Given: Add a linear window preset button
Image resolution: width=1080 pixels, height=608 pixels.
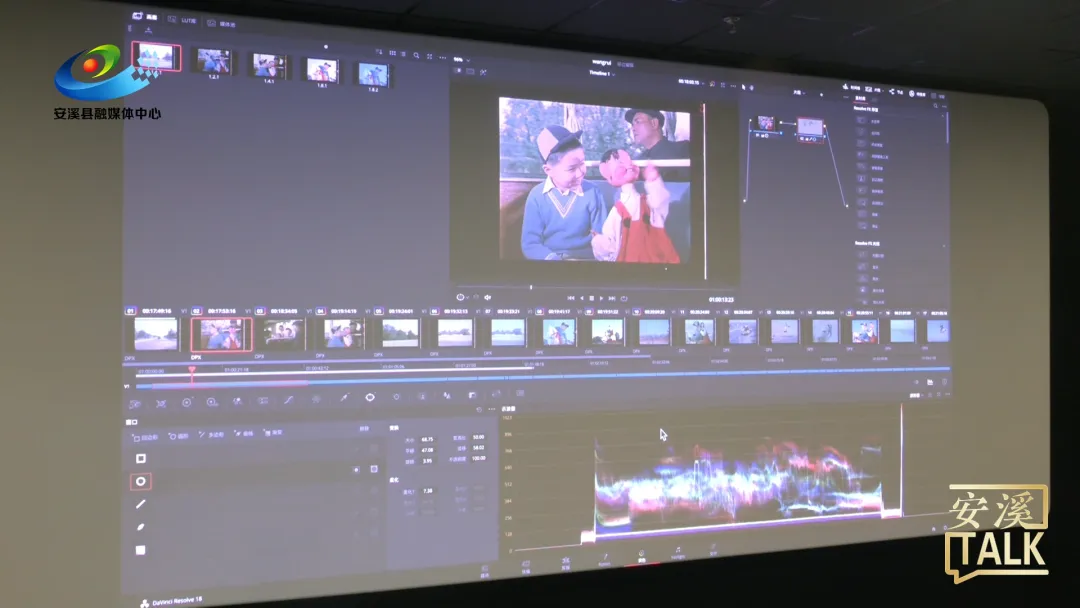Looking at the screenshot, I should [145, 438].
